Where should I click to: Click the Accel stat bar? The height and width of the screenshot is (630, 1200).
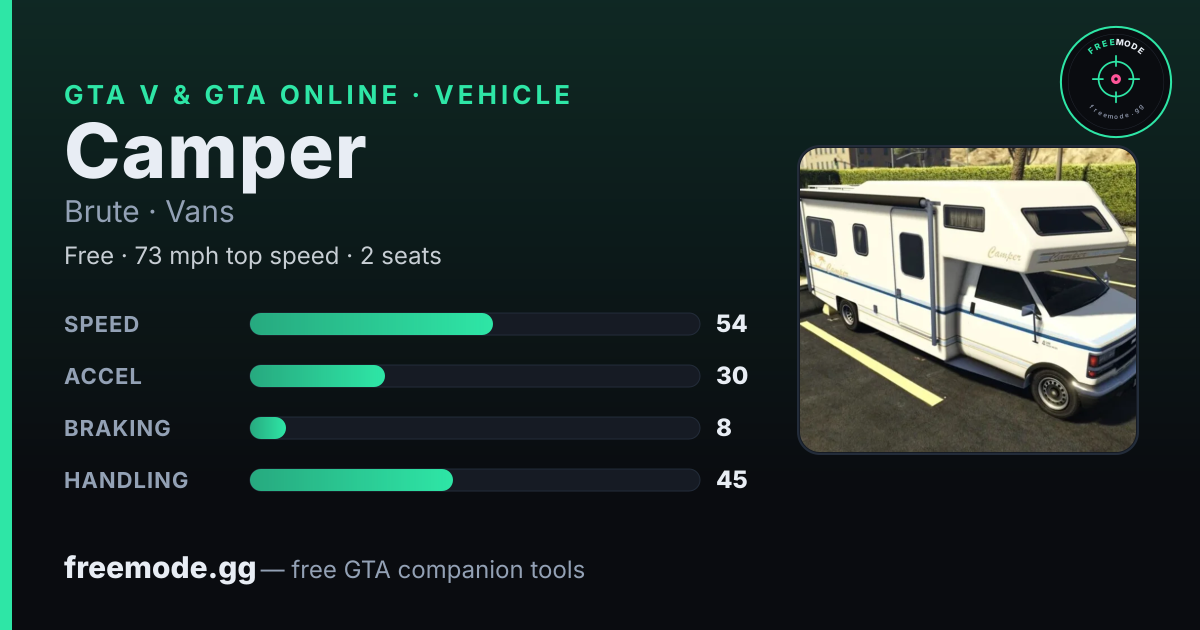coord(474,376)
